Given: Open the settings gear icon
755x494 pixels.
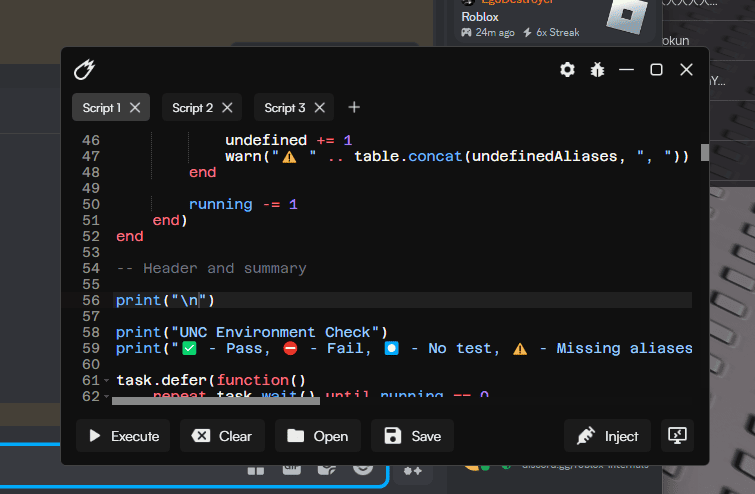Looking at the screenshot, I should [x=567, y=70].
